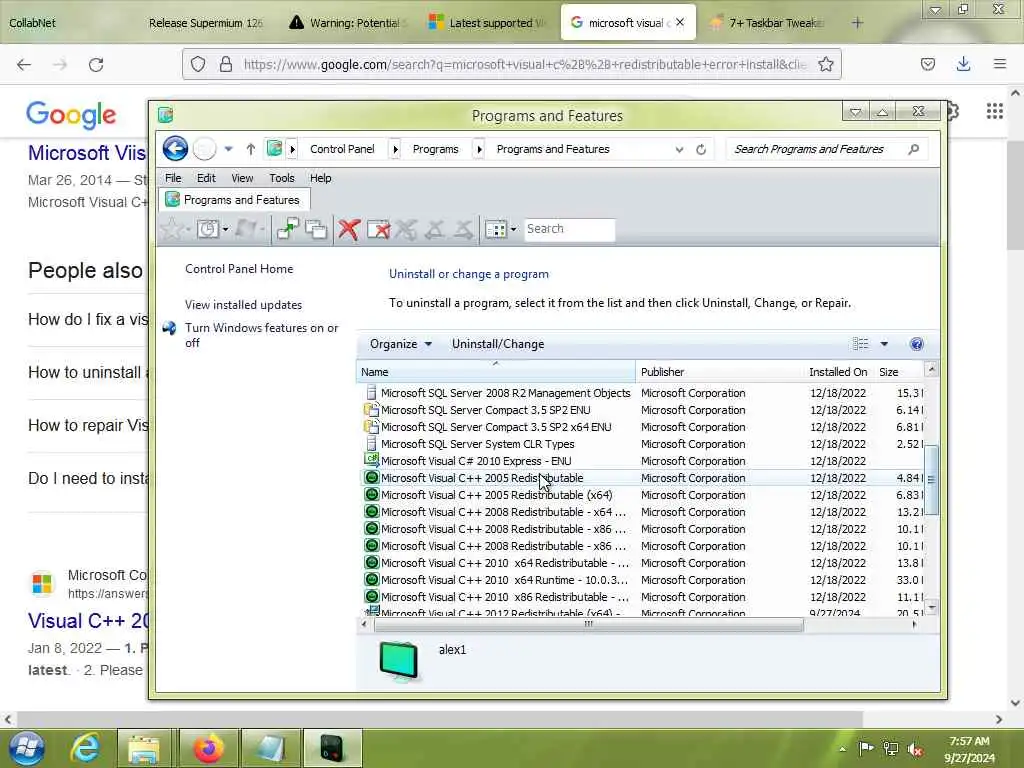1024x768 pixels.
Task: Click the Search Programs and Features box
Action: click(x=826, y=150)
